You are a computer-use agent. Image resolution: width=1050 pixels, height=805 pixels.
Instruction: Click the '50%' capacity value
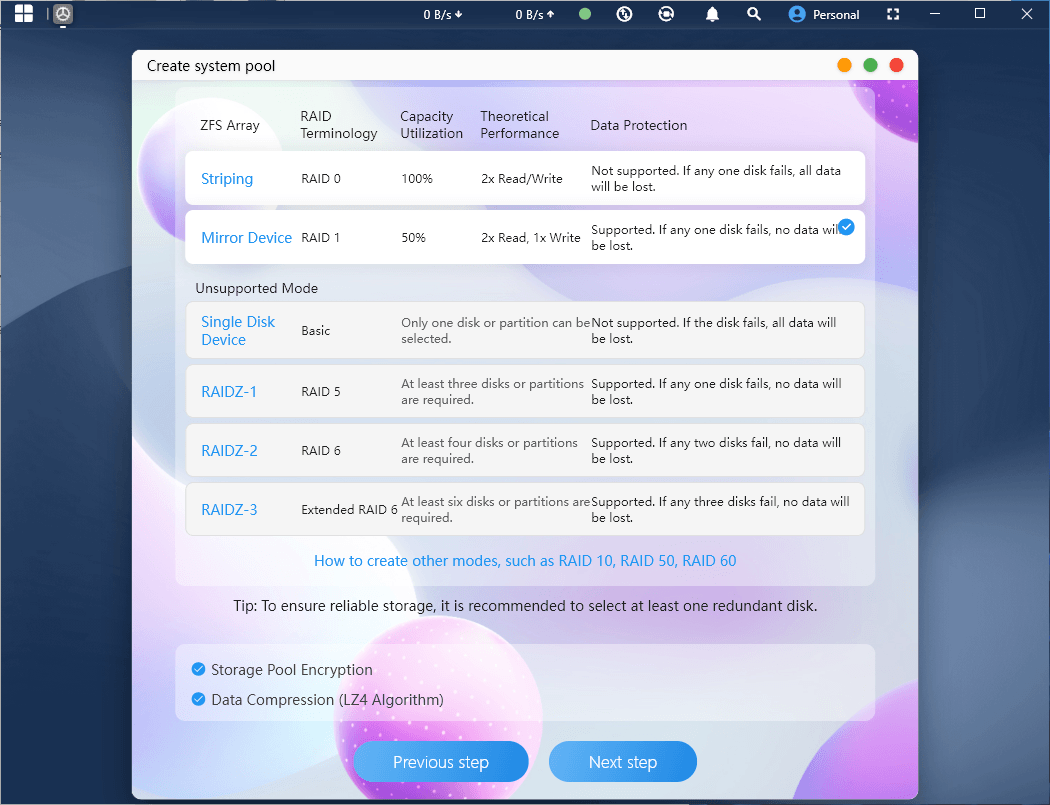(x=413, y=238)
